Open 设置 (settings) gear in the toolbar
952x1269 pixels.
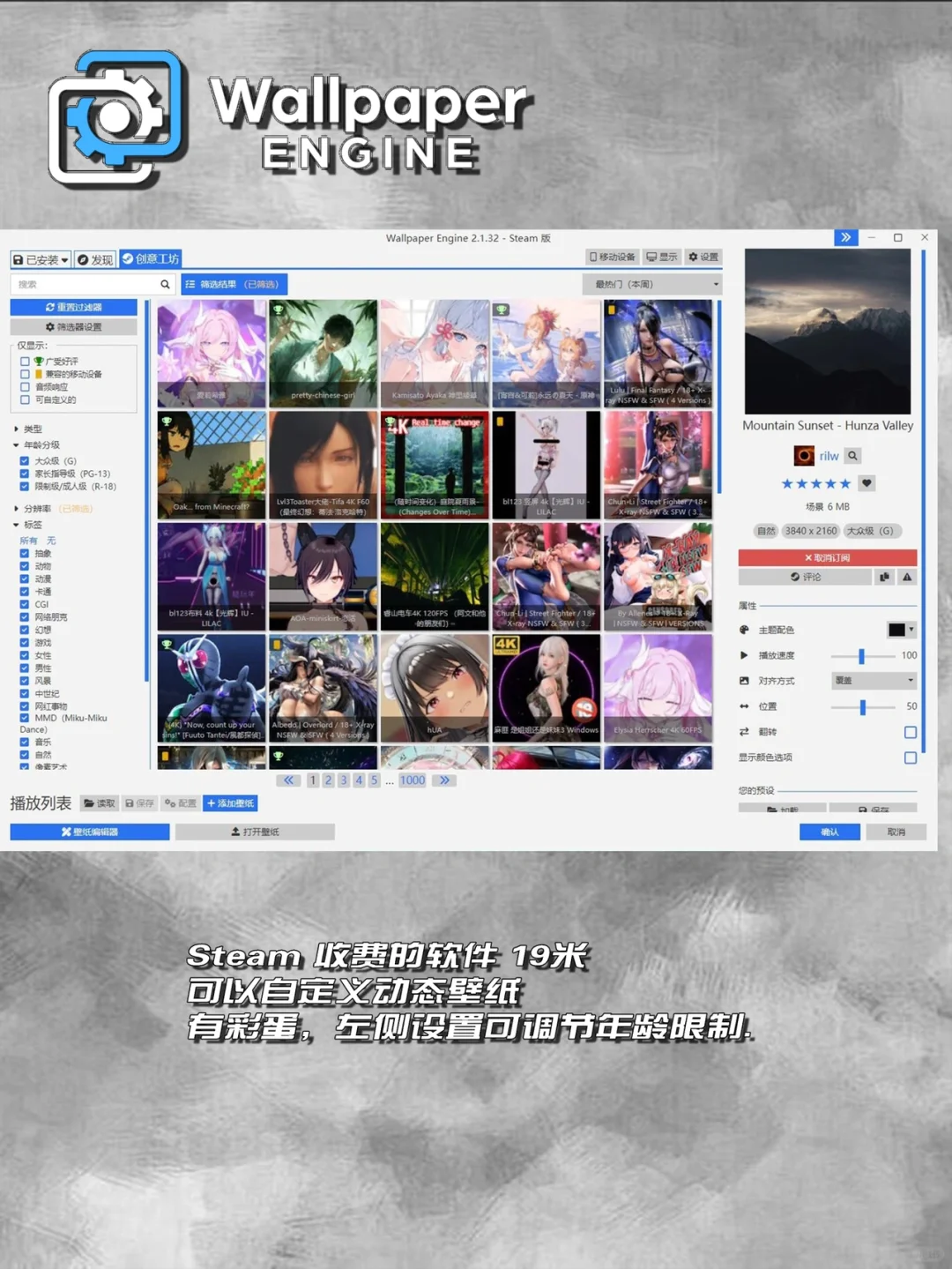click(703, 257)
